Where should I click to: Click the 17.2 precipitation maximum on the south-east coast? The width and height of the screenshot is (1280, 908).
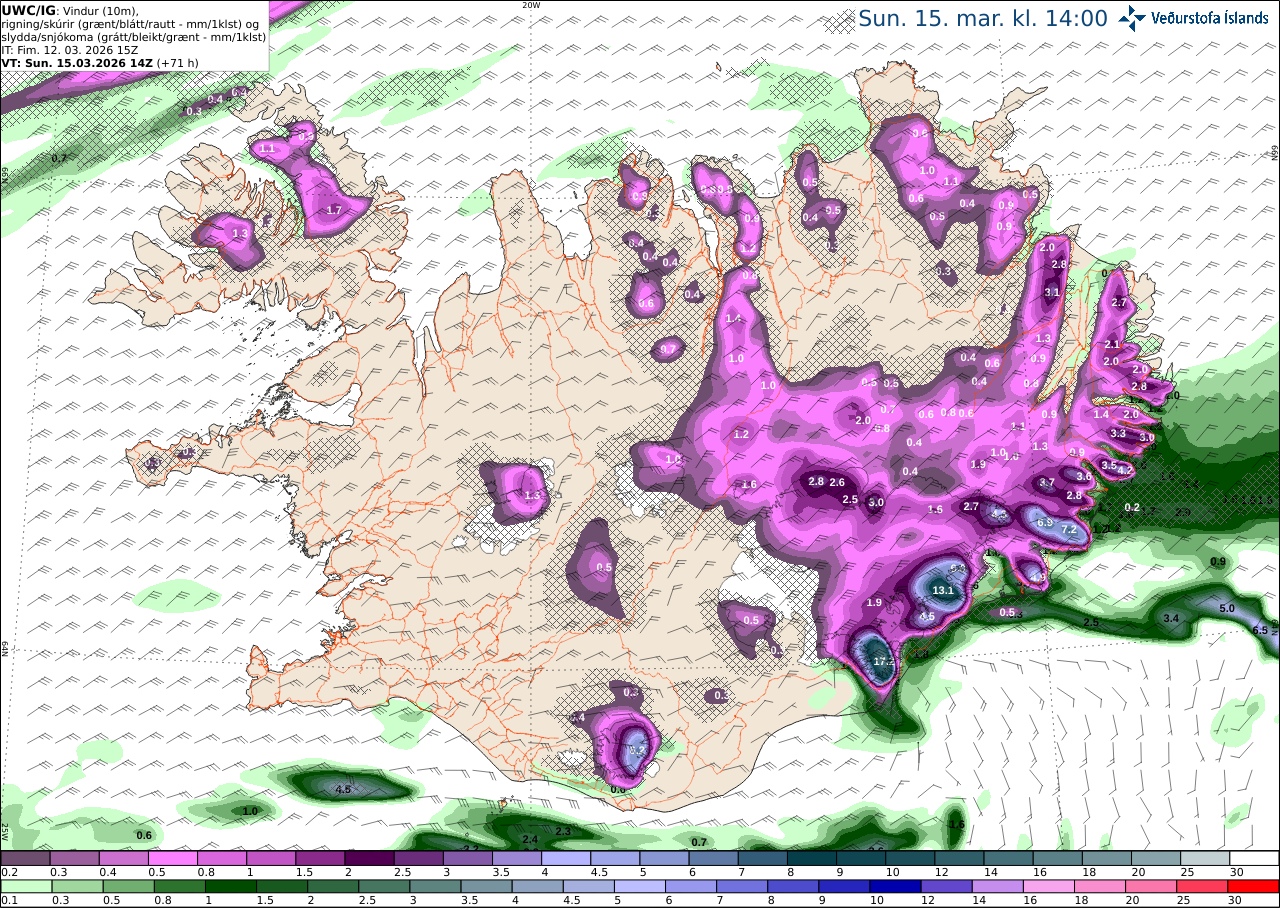(883, 662)
